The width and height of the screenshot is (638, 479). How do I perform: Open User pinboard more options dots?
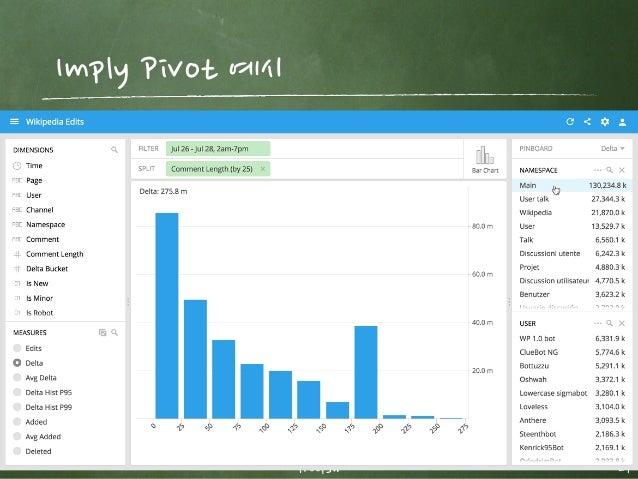[x=597, y=323]
